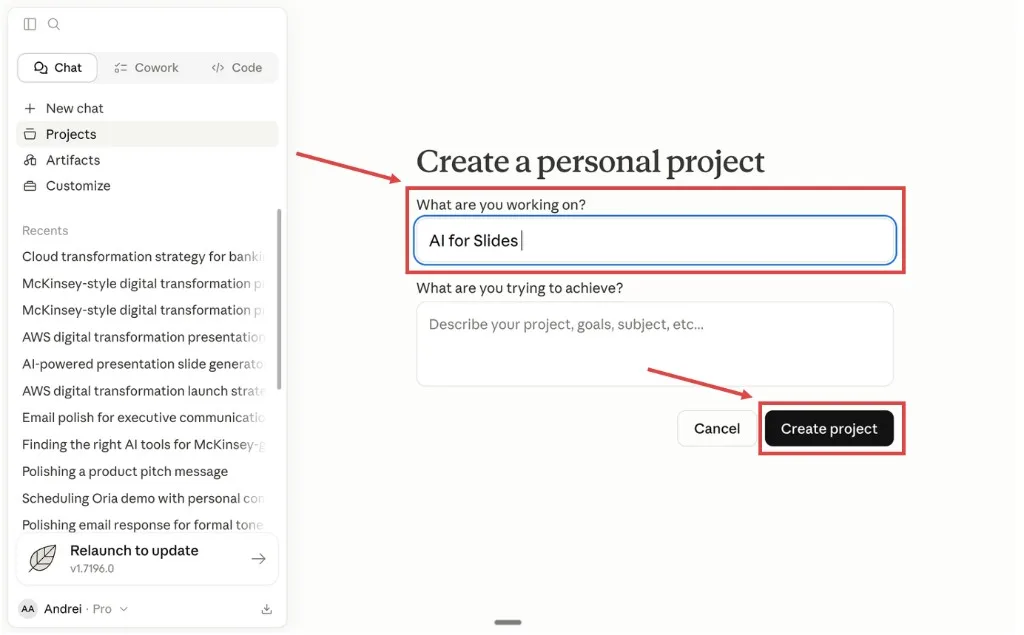Click the plus icon beside New chat
The image size is (1024, 635).
click(x=30, y=108)
